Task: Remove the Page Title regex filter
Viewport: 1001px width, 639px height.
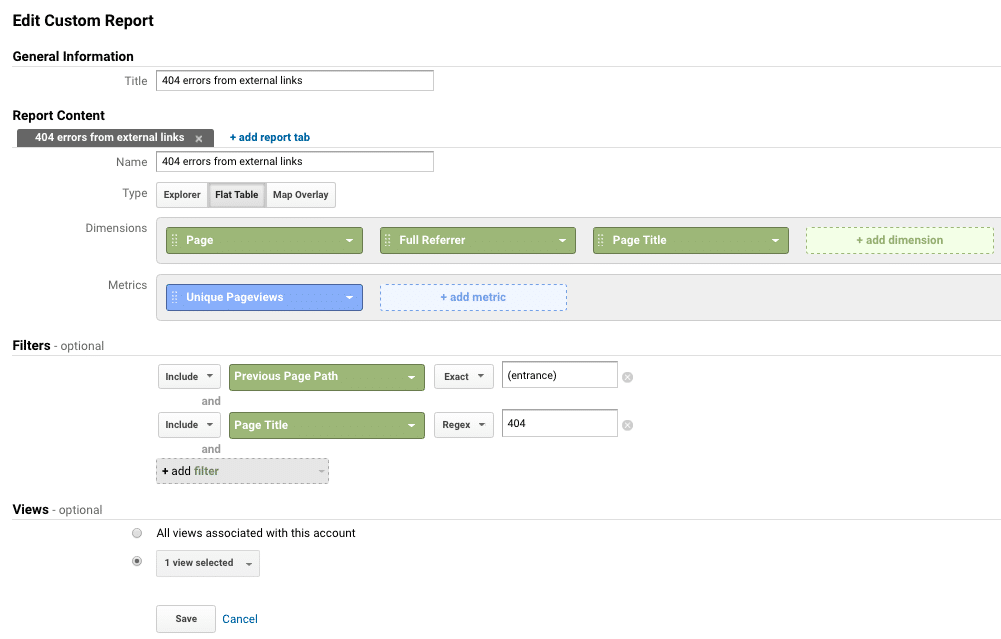Action: pyautogui.click(x=628, y=424)
